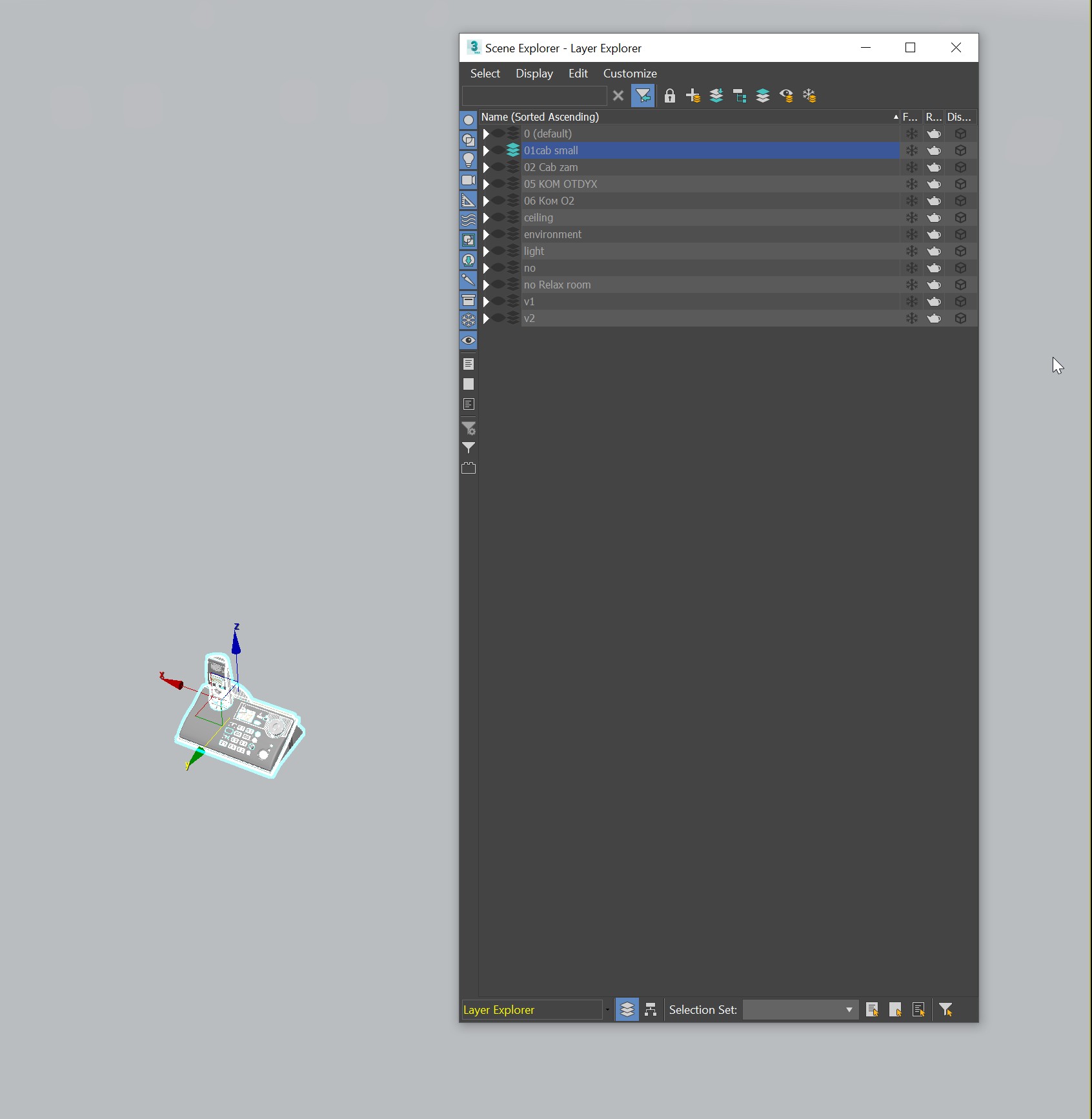This screenshot has height=1119, width=1092.
Task: Open the Display menu
Action: (534, 74)
